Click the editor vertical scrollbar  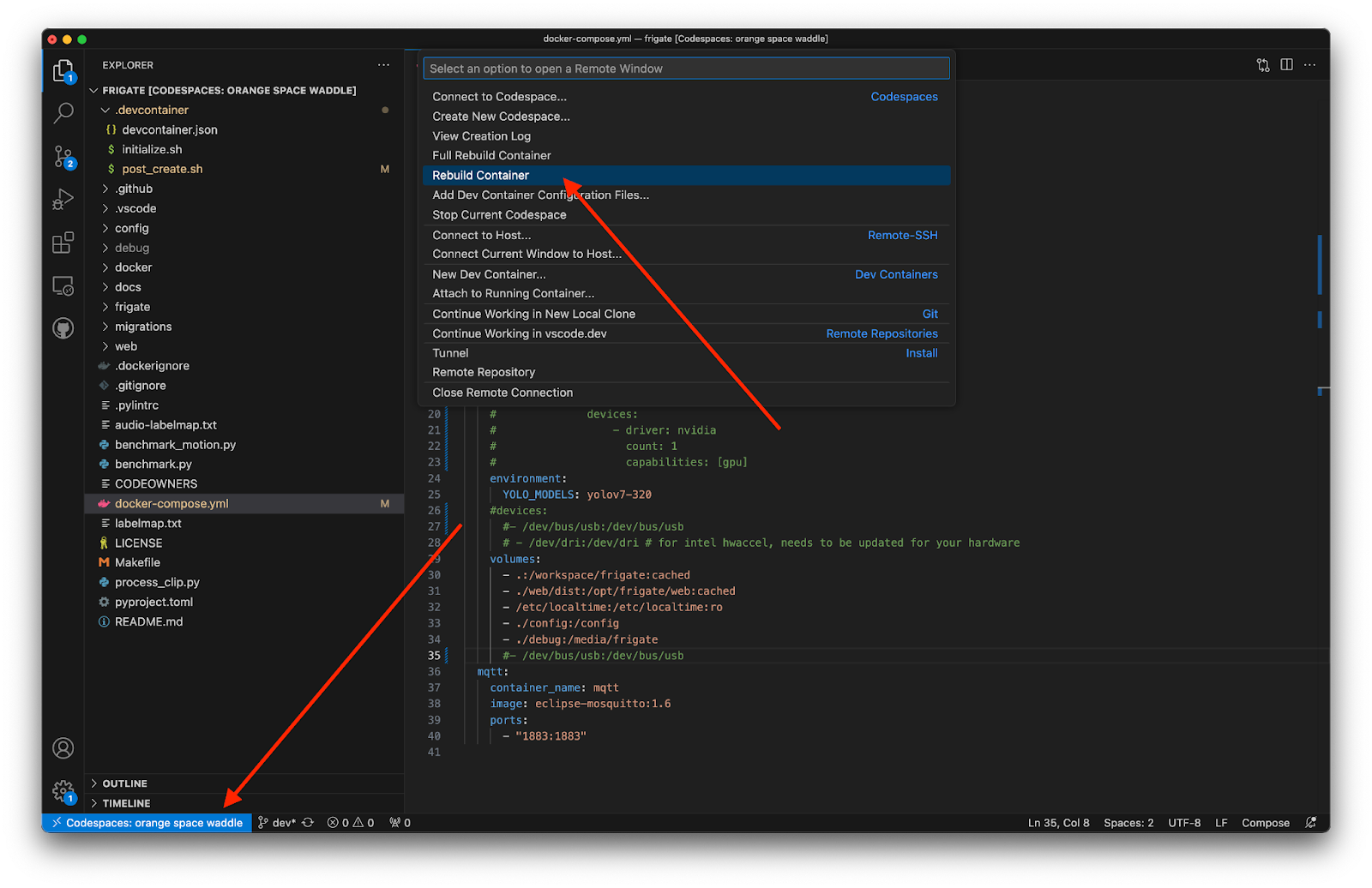pos(1324,446)
